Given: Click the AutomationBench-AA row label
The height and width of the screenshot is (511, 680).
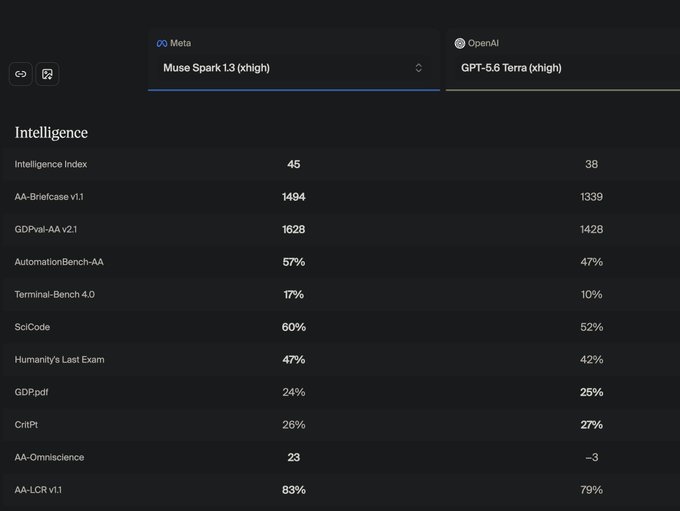Looking at the screenshot, I should point(59,262).
